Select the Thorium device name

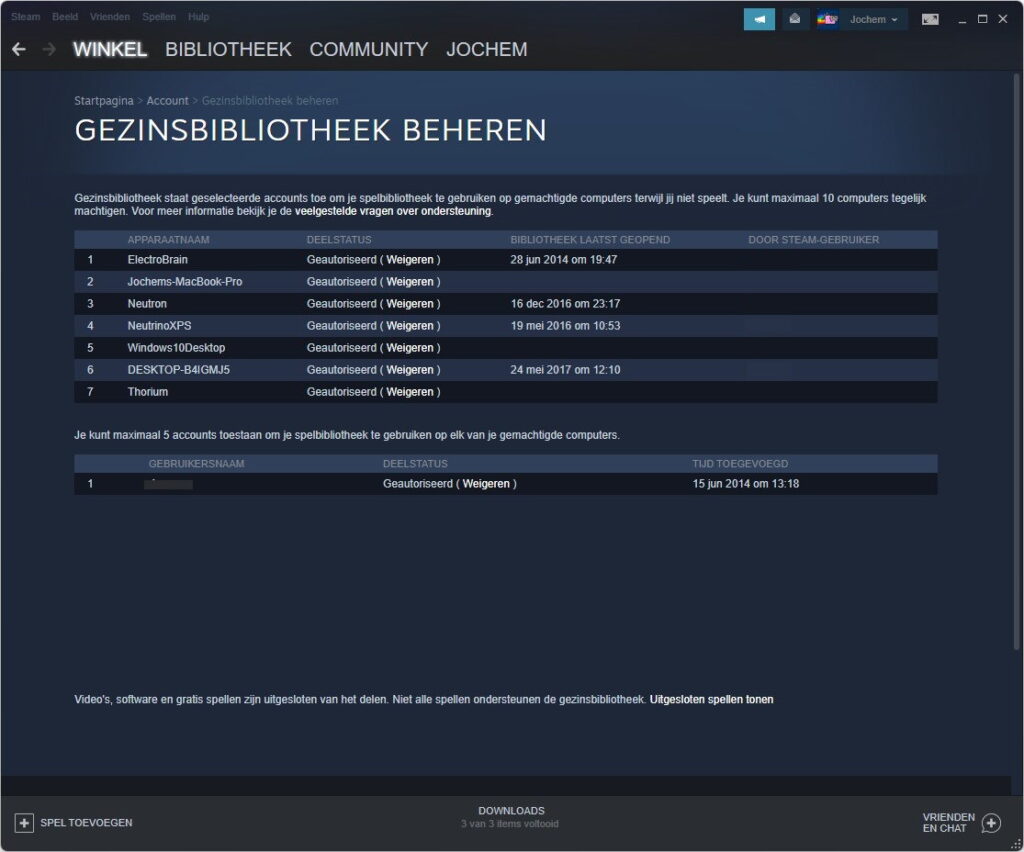148,392
